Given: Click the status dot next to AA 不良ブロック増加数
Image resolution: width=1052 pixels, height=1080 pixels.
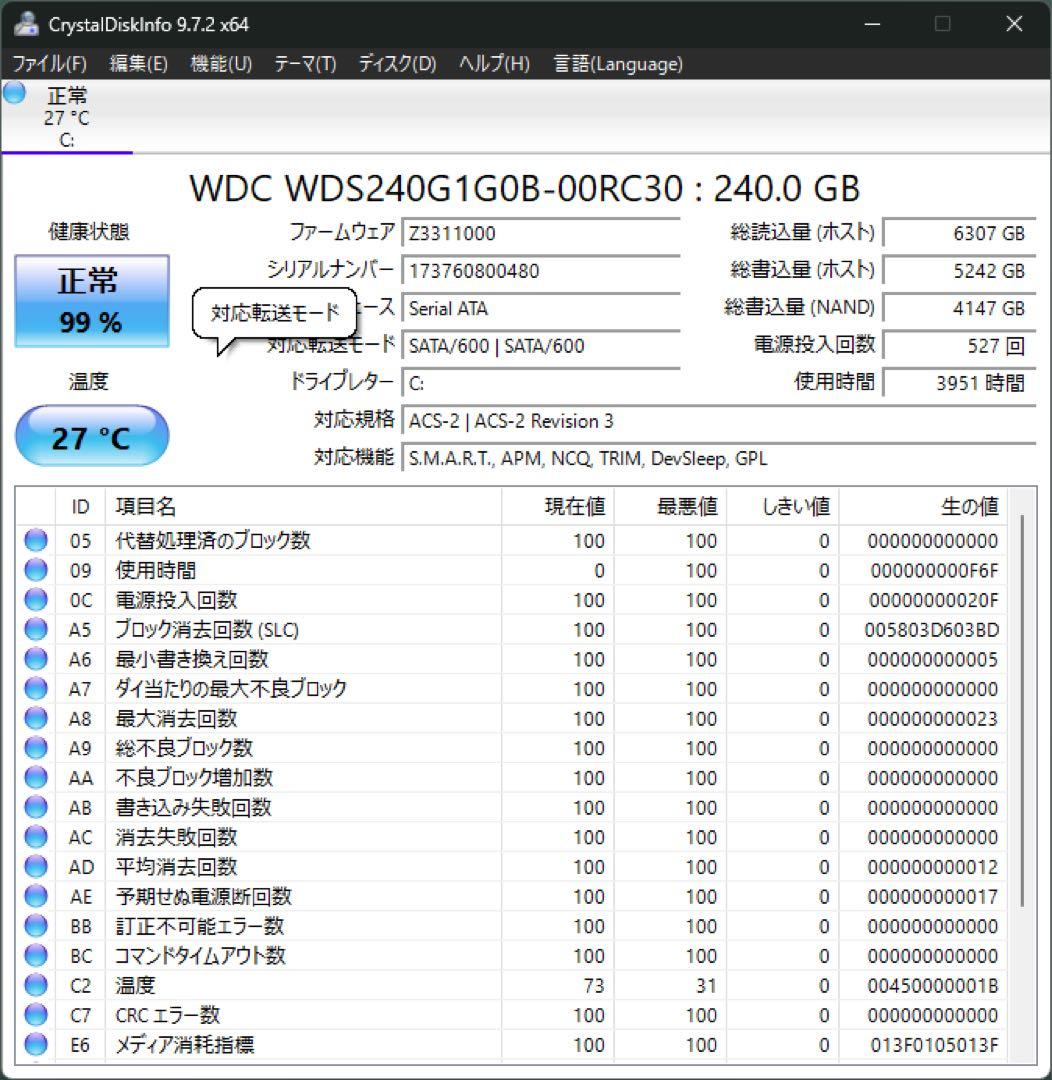Looking at the screenshot, I should pos(35,778).
